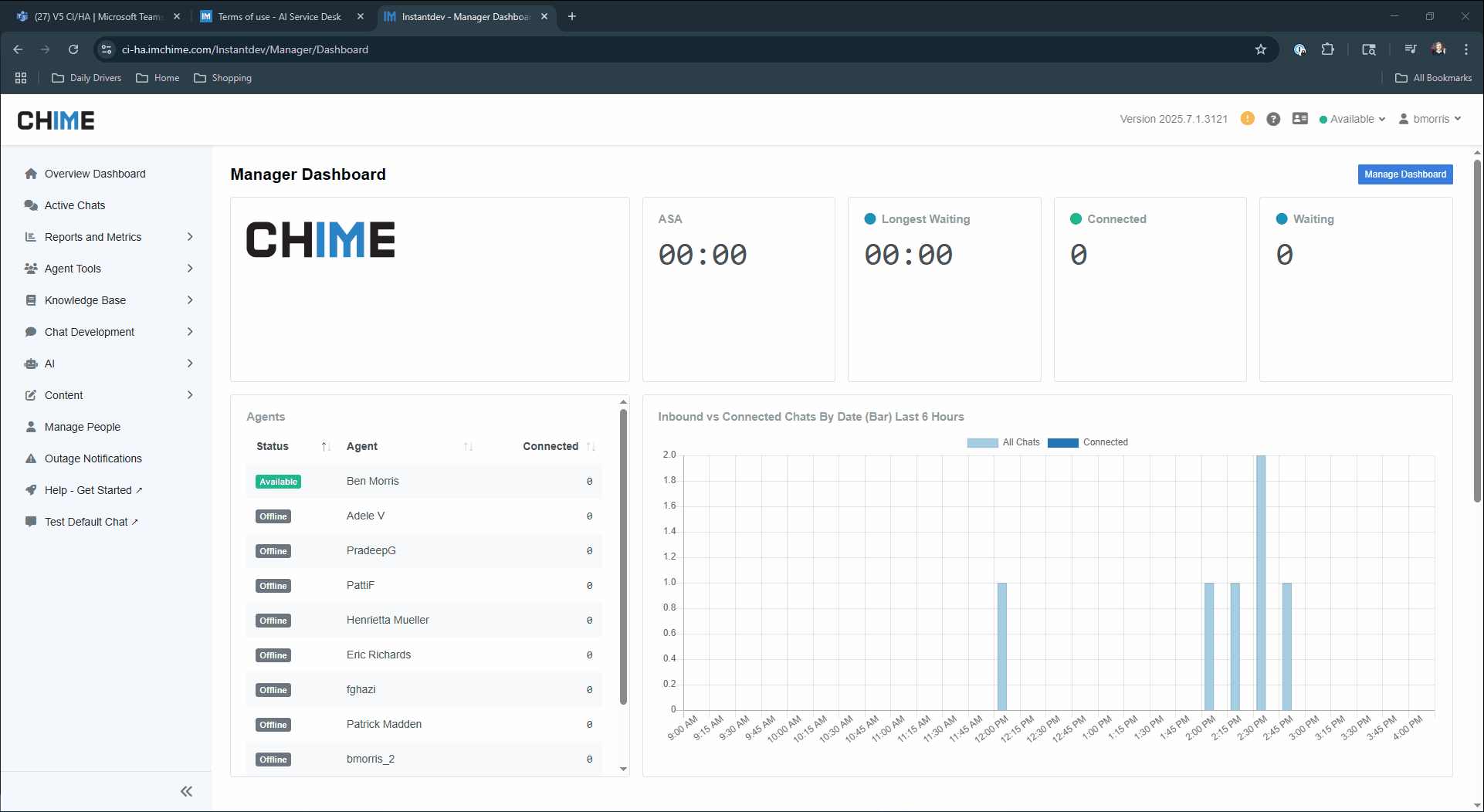1484x812 pixels.
Task: Click the main page vertical scrollbar
Action: pos(1477,332)
